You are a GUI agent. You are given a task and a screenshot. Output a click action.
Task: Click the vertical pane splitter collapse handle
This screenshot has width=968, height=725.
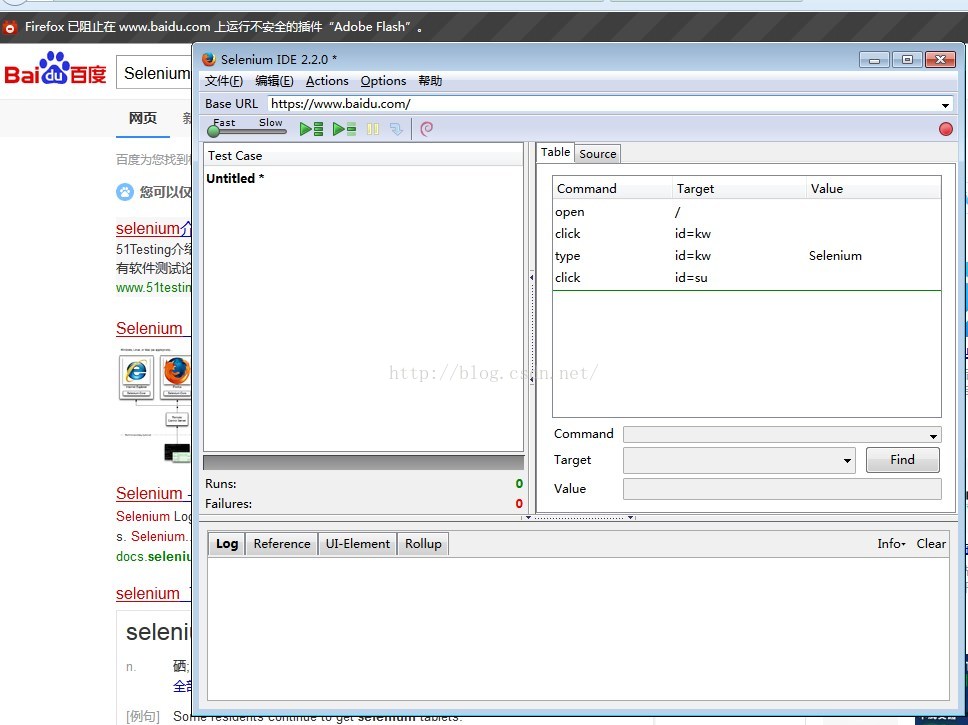pos(532,328)
